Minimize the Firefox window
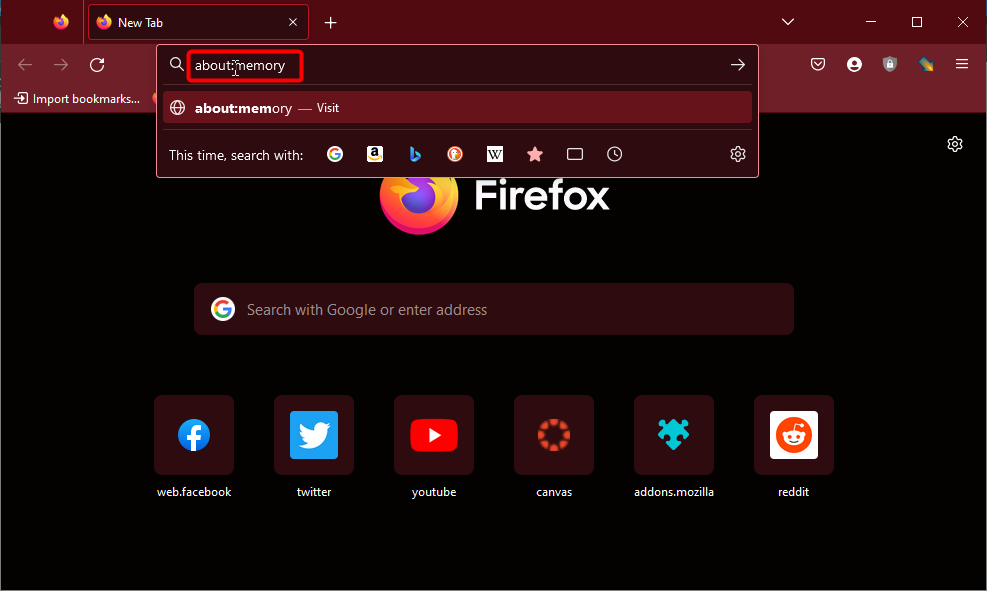Image resolution: width=987 pixels, height=591 pixels. 871,22
